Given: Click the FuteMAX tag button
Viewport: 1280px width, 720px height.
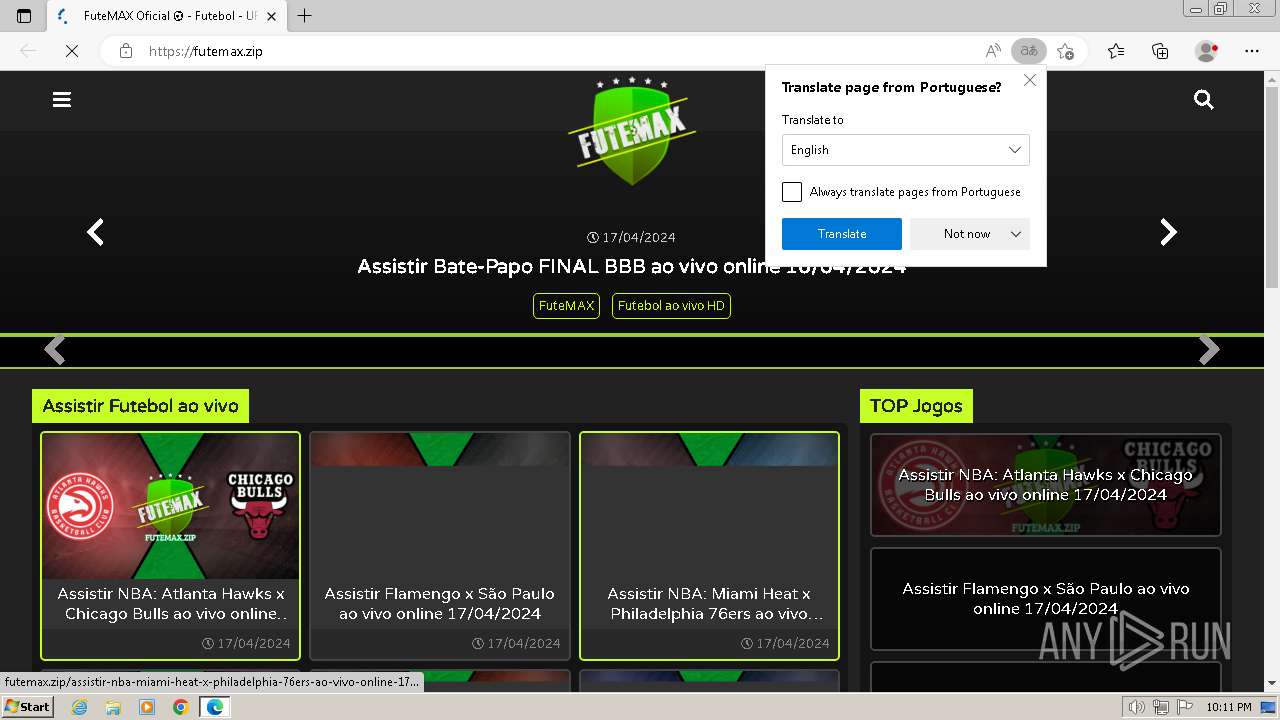Looking at the screenshot, I should (566, 305).
